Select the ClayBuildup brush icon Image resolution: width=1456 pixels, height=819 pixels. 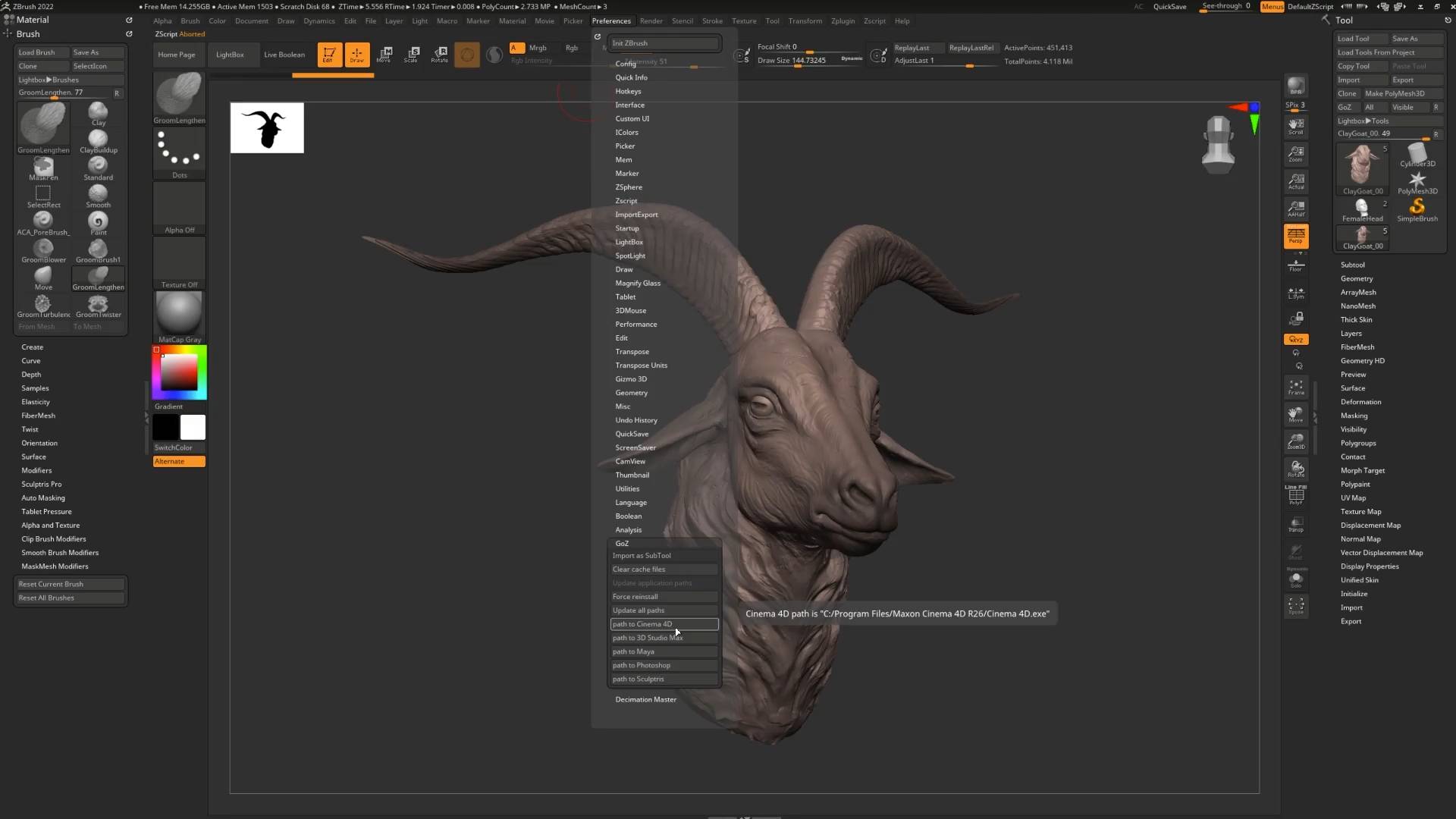pos(98,141)
